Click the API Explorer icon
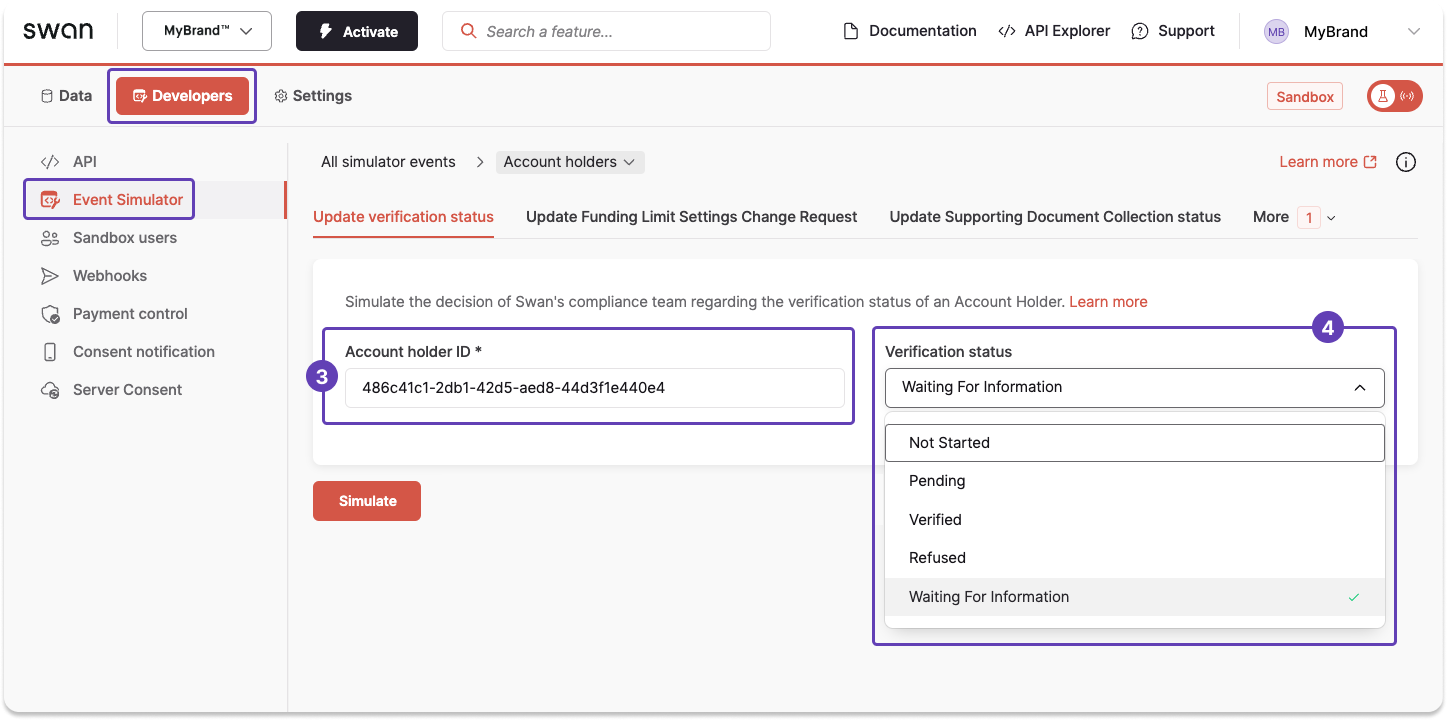 click(x=1007, y=30)
